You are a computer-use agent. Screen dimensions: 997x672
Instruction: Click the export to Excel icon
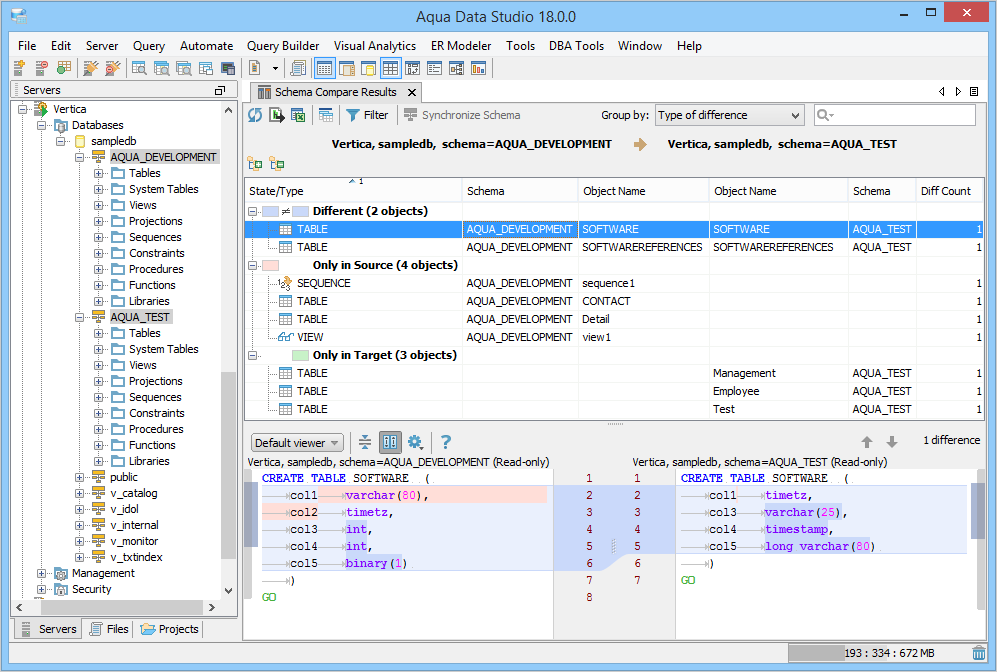[x=298, y=115]
